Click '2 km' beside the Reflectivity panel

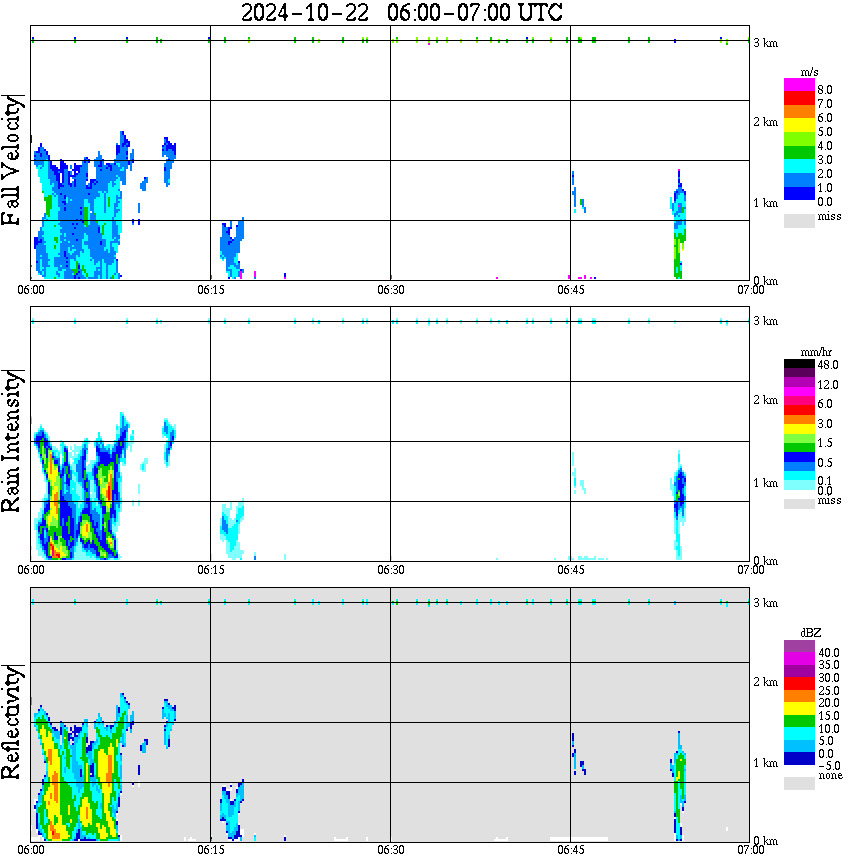[x=765, y=682]
